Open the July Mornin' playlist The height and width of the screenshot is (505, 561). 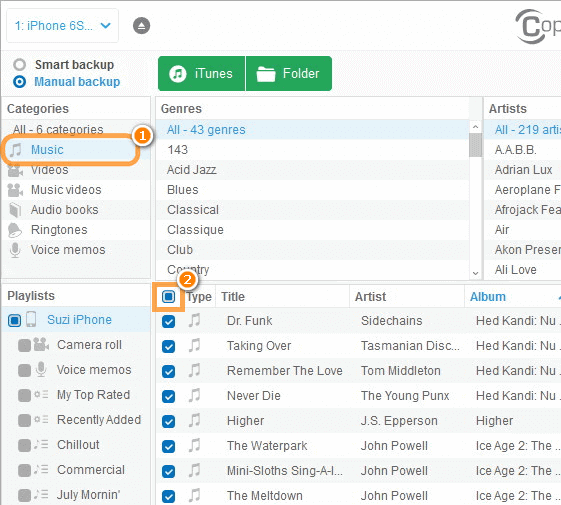pos(88,495)
